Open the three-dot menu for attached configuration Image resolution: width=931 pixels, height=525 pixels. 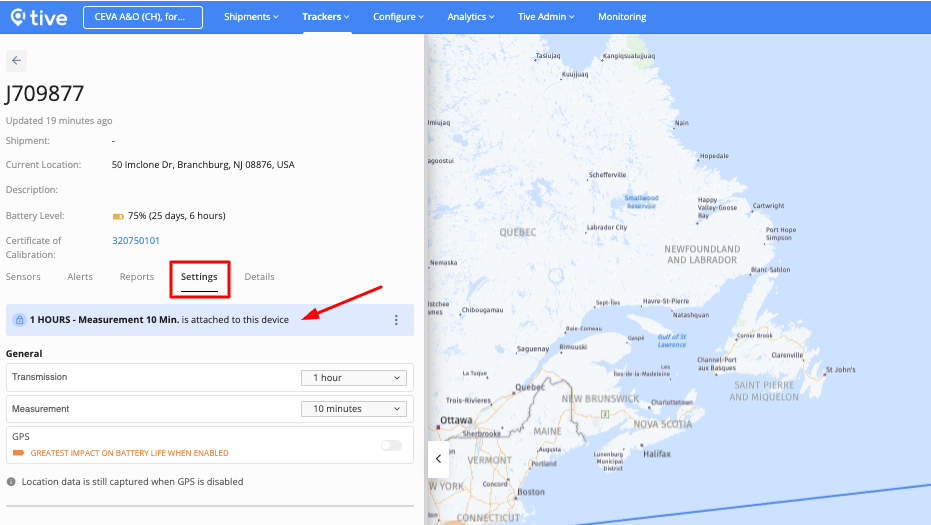(396, 320)
